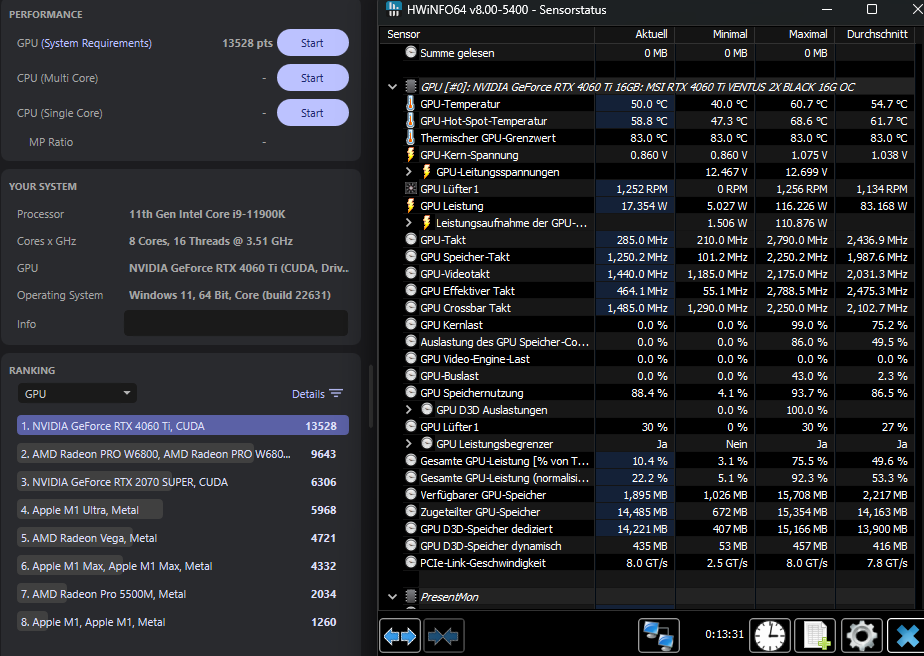Image resolution: width=924 pixels, height=656 pixels.
Task: Click the Summe gelesen row icon
Action: coord(411,52)
